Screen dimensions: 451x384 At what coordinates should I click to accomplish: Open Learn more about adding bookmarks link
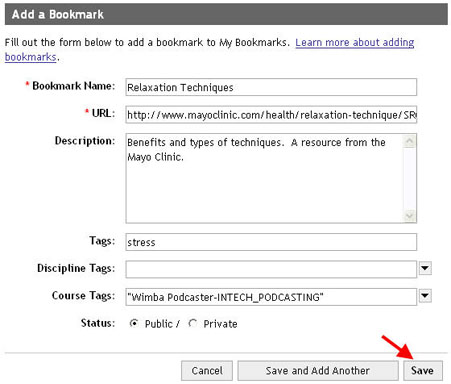click(354, 43)
